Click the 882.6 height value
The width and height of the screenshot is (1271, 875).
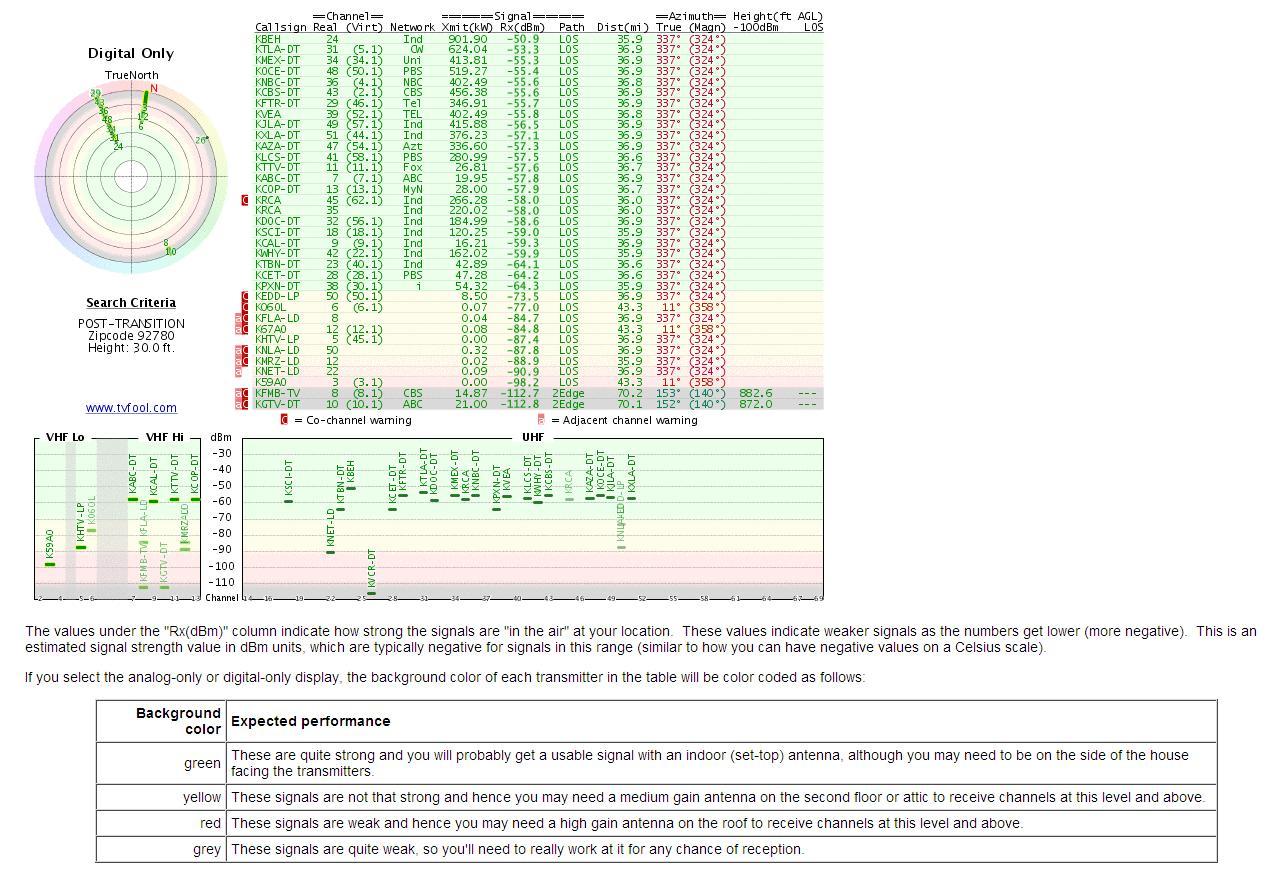(756, 394)
